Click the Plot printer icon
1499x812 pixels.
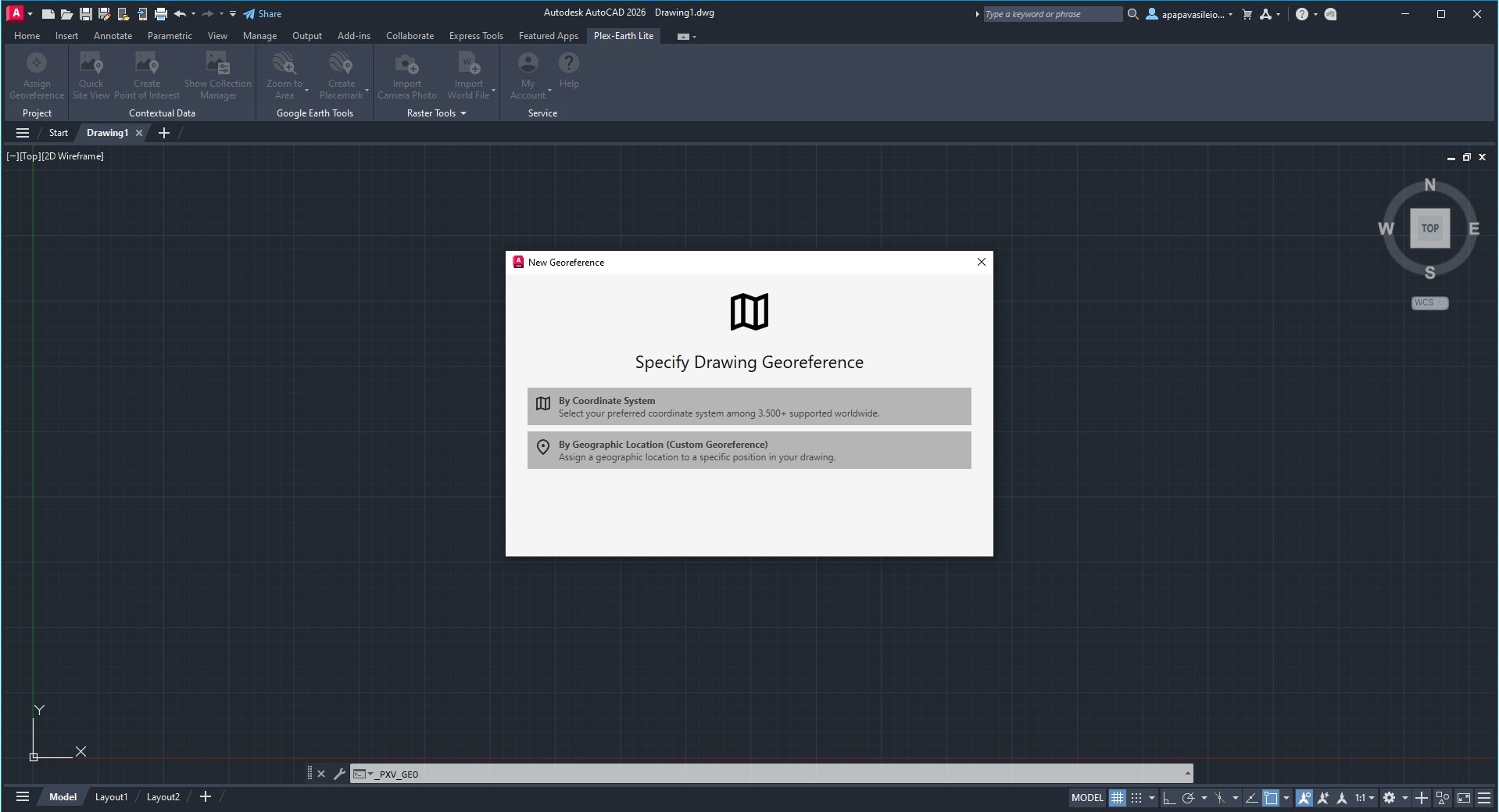pos(161,14)
